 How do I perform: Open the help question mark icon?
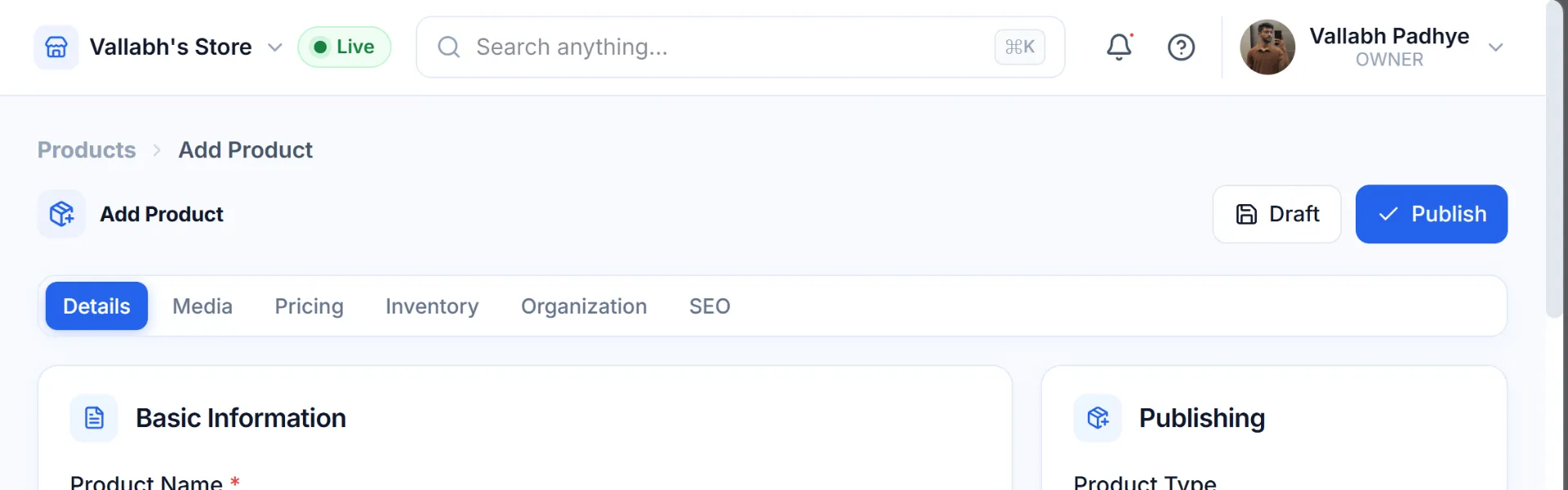click(1181, 47)
